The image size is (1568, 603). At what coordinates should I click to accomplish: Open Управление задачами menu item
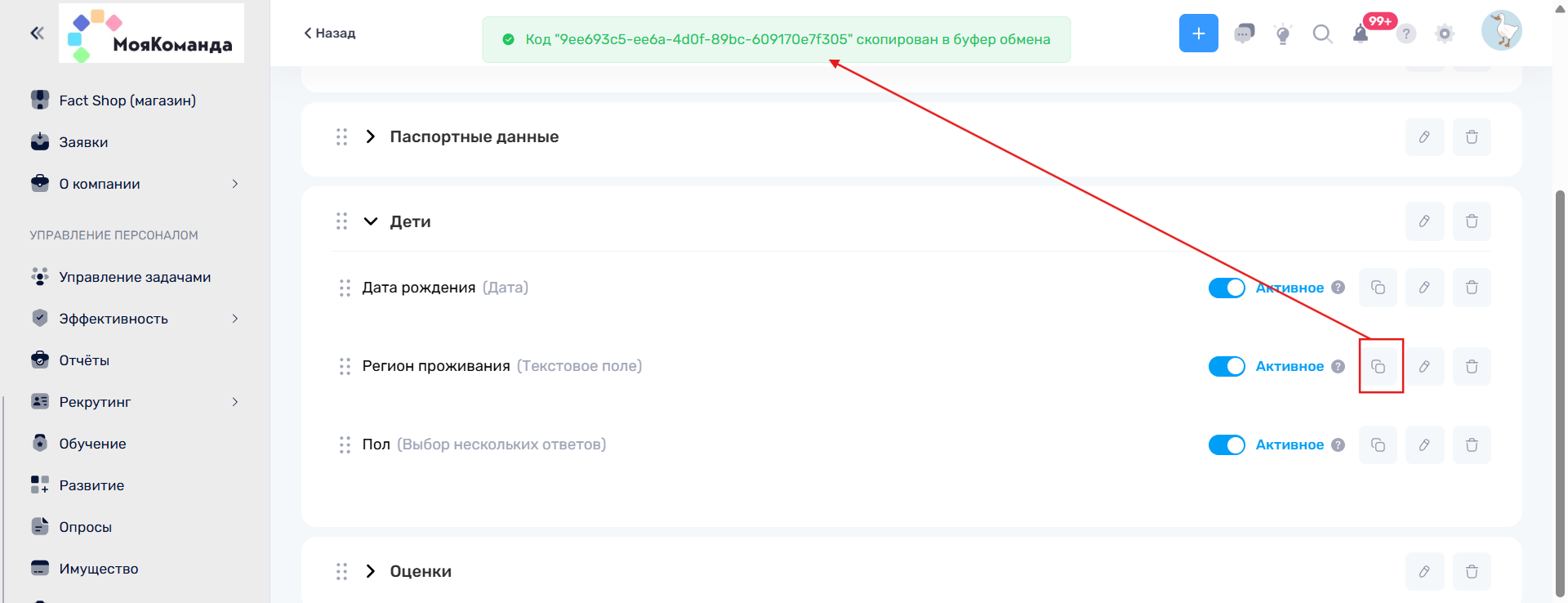pyautogui.click(x=135, y=277)
